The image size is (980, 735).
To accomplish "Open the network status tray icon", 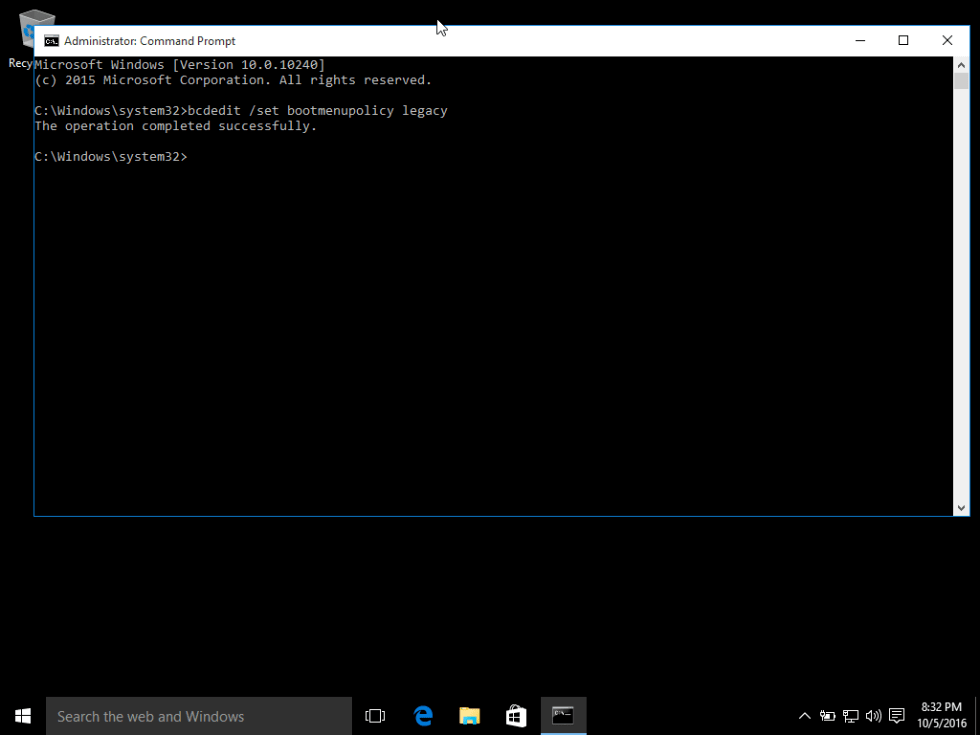I will point(851,716).
